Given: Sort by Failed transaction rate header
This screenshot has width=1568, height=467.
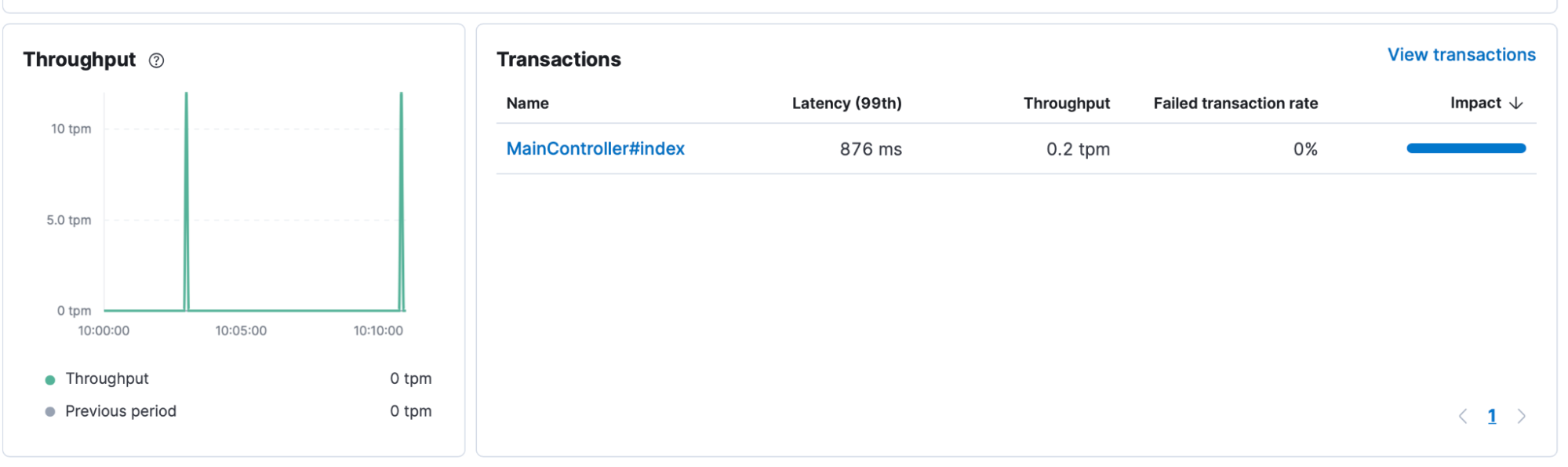Looking at the screenshot, I should click(x=1235, y=104).
